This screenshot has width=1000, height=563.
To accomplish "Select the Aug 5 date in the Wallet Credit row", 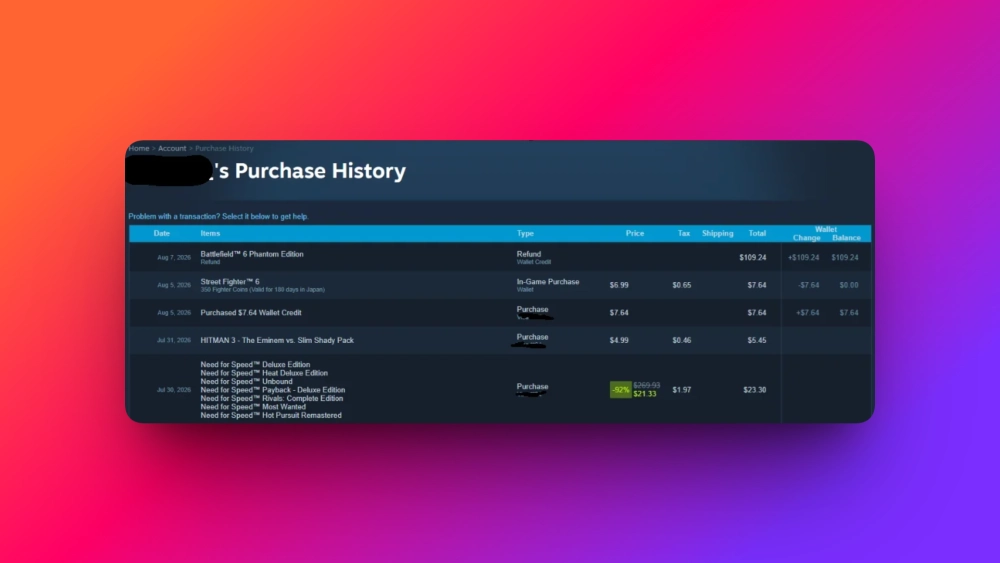I will 174,312.
